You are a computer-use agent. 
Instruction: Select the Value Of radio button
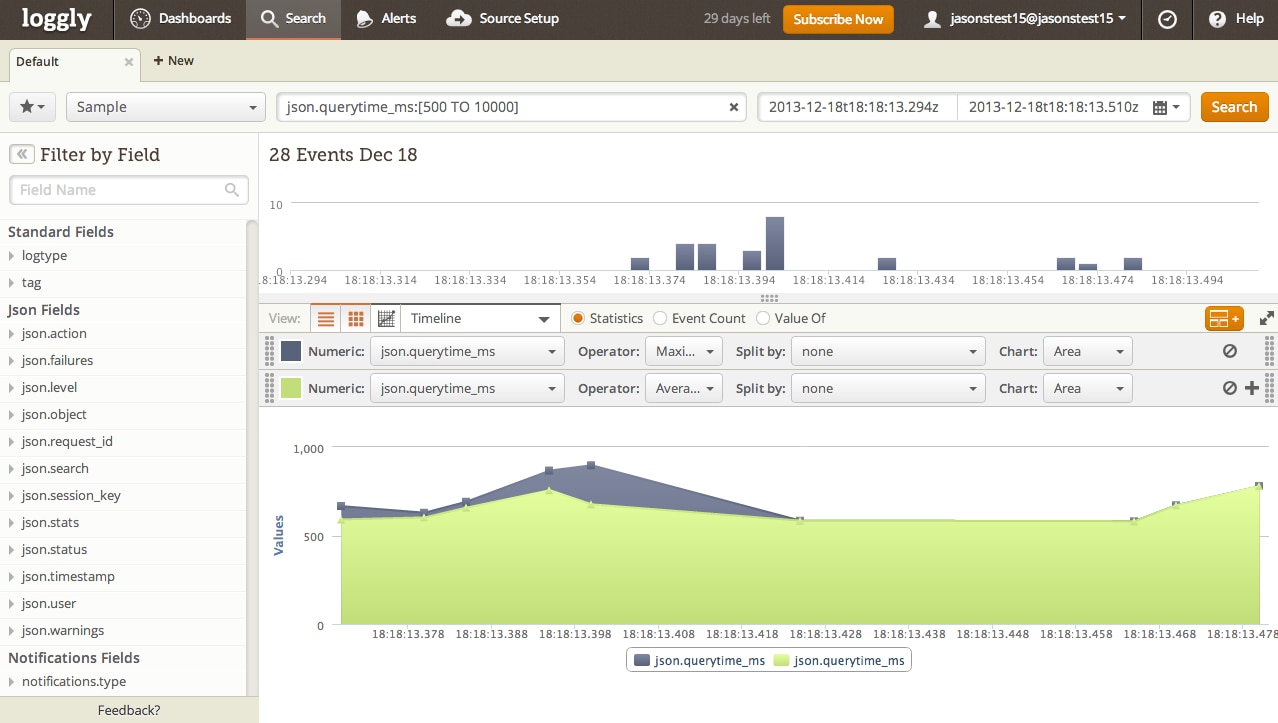[x=763, y=318]
